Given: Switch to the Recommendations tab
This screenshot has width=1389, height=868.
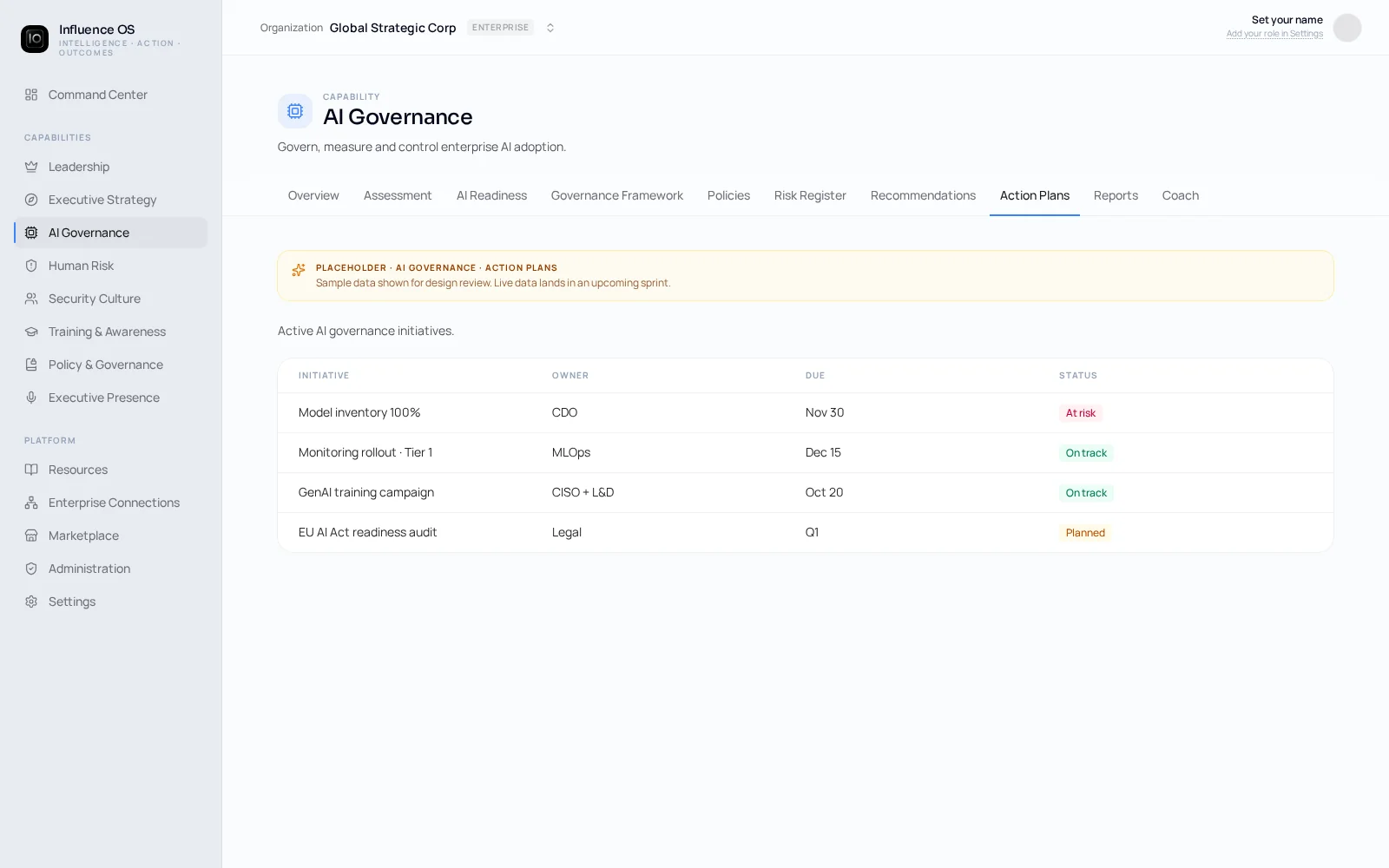Looking at the screenshot, I should point(923,195).
